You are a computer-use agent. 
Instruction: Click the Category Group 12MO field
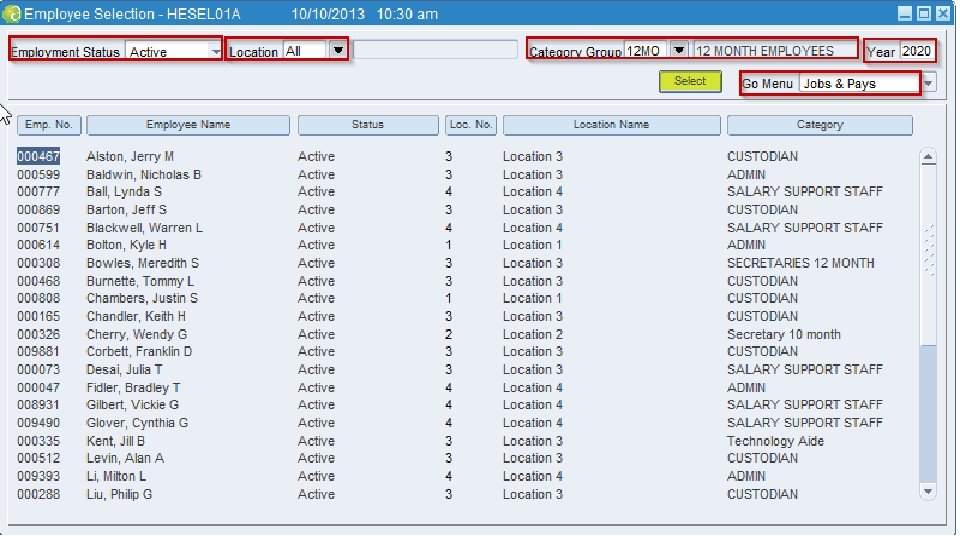[646, 51]
